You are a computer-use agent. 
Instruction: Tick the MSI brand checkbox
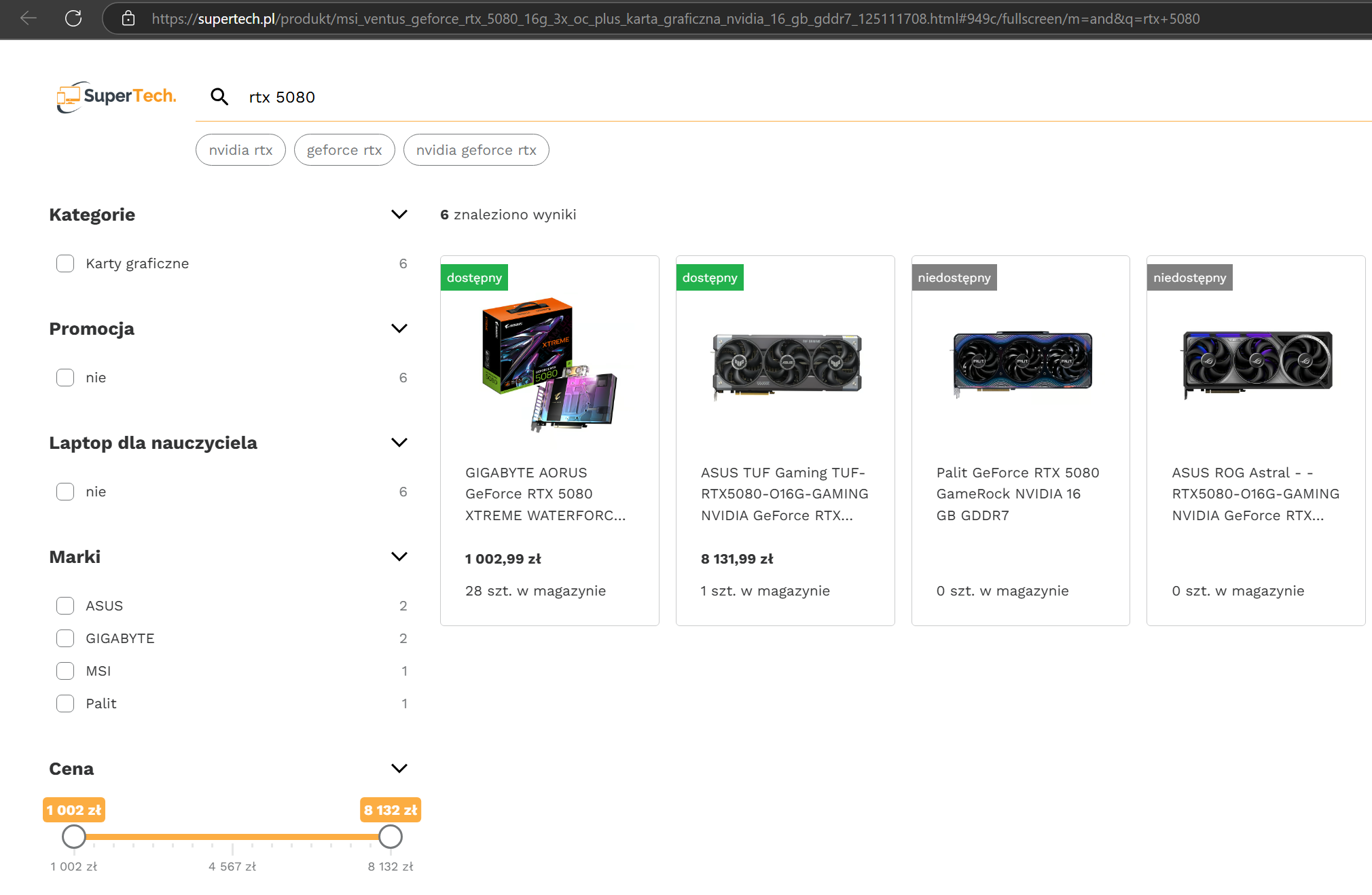pos(65,671)
